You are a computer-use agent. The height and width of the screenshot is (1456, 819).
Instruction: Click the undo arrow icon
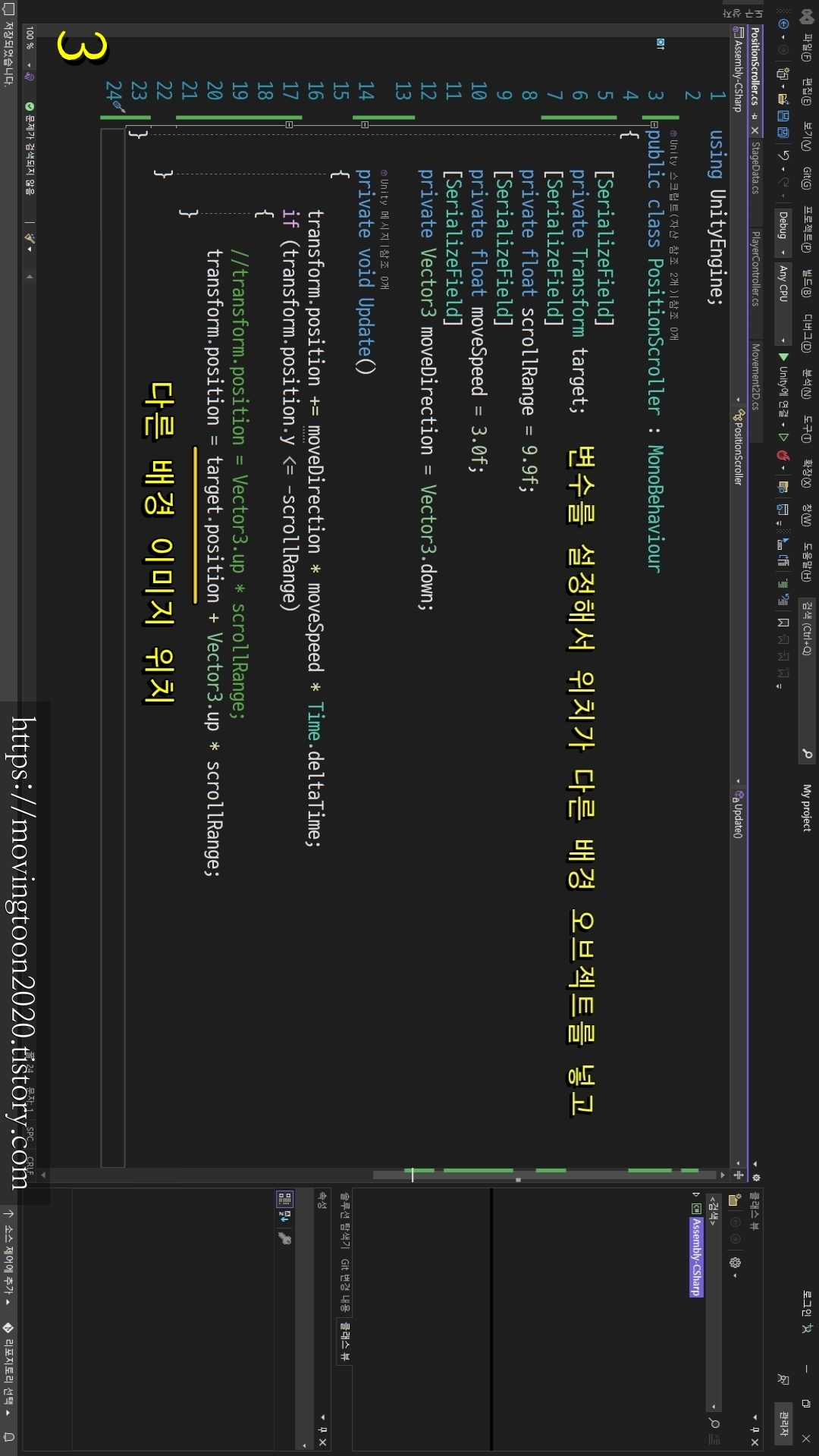783,155
